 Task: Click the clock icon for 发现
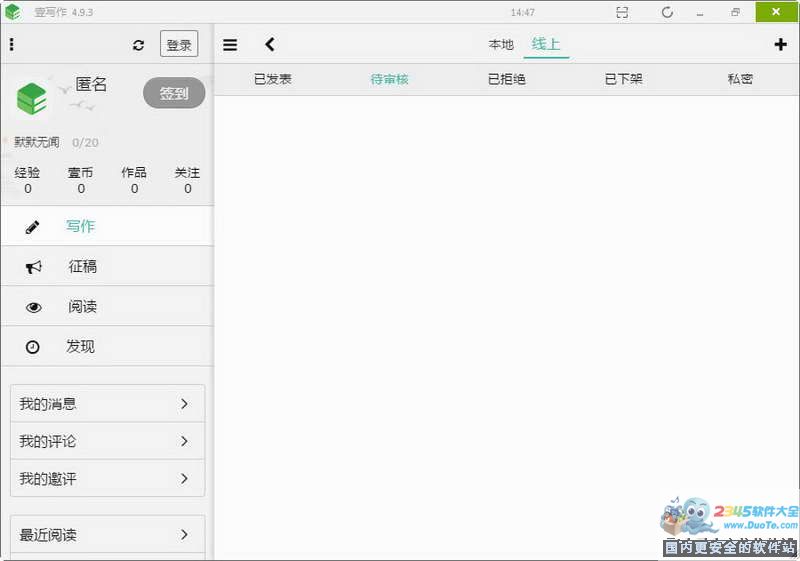pyautogui.click(x=33, y=347)
